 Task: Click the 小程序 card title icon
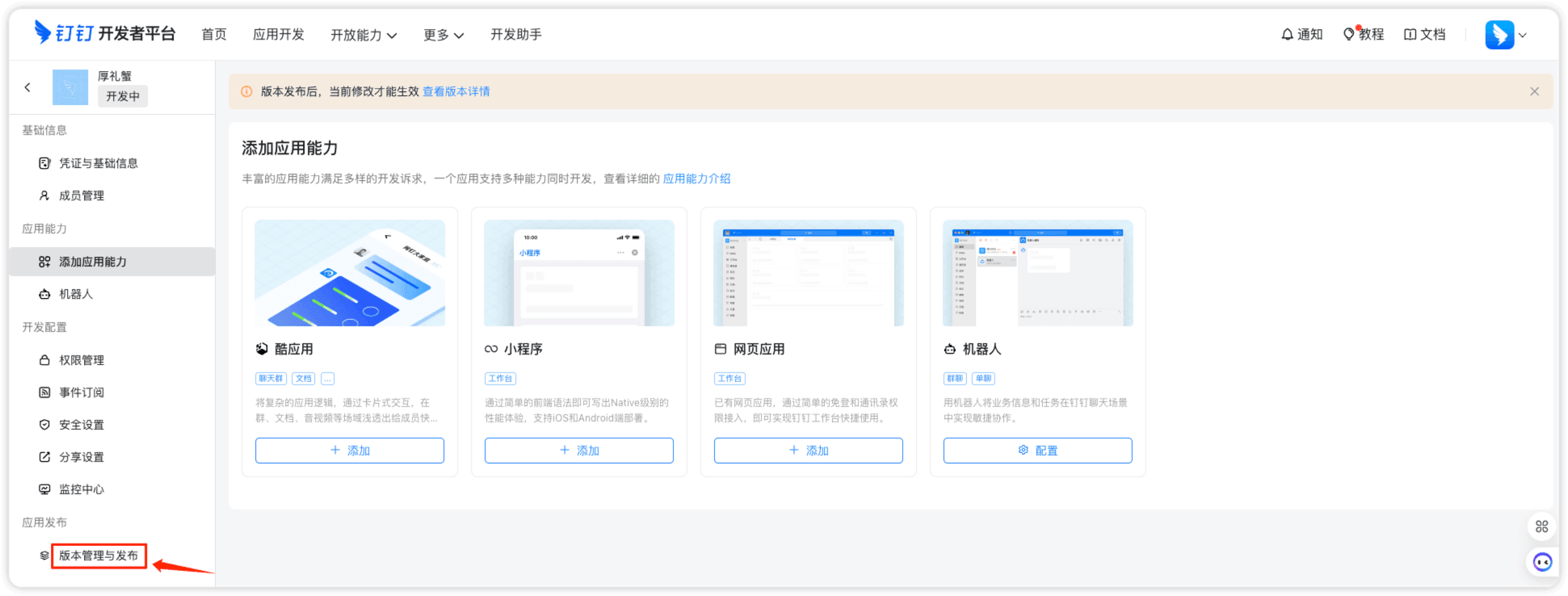491,349
